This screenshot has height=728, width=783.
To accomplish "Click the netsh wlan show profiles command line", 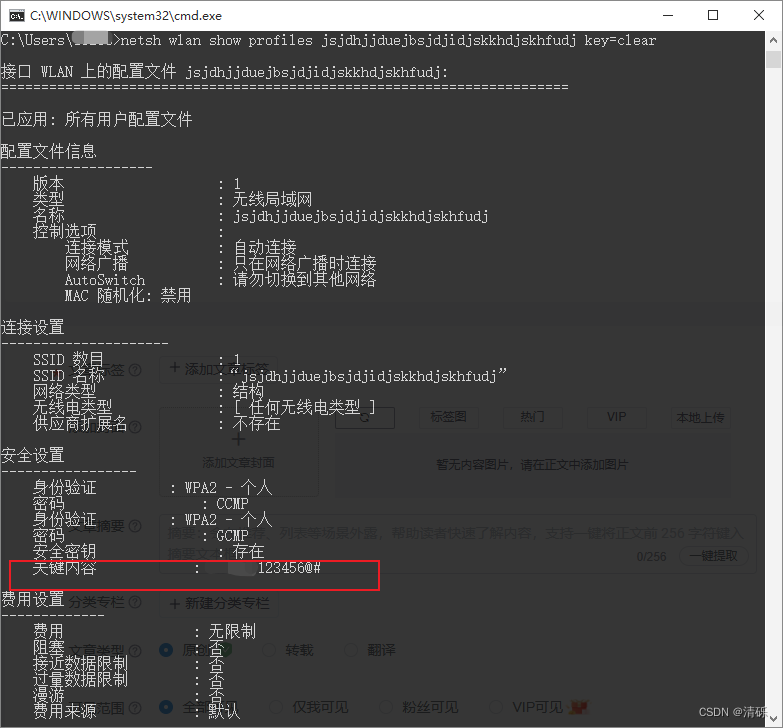I will click(329, 40).
